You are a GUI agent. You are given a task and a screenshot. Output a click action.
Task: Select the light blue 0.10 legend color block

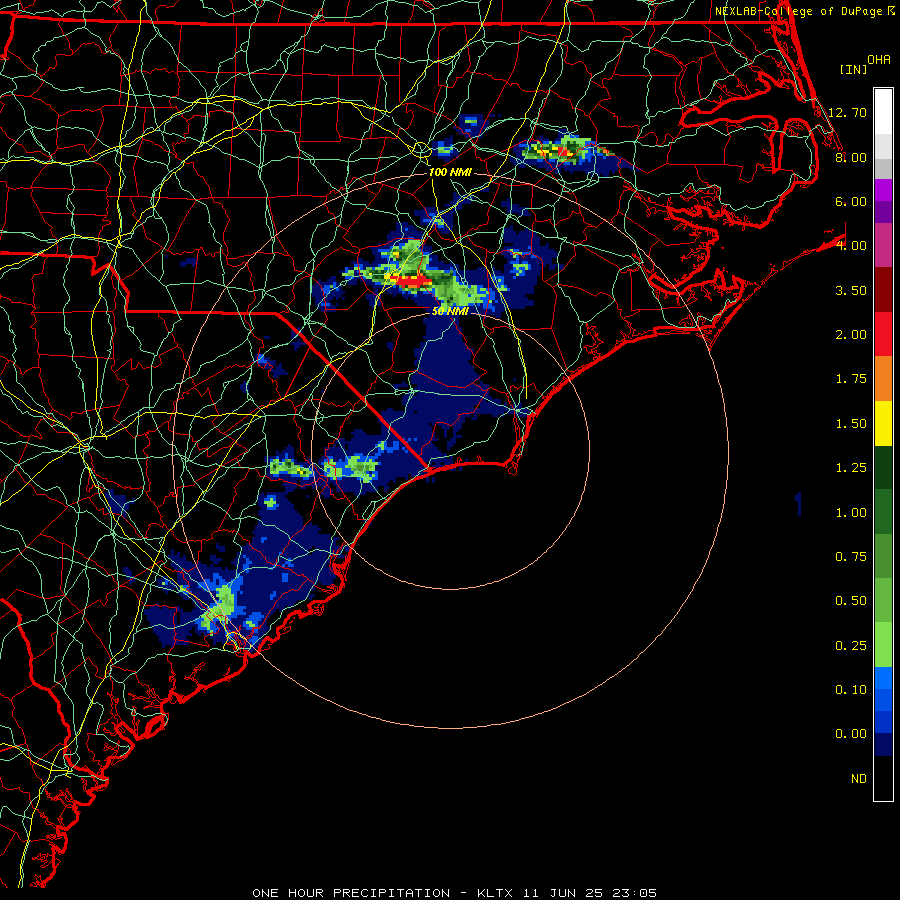point(883,678)
